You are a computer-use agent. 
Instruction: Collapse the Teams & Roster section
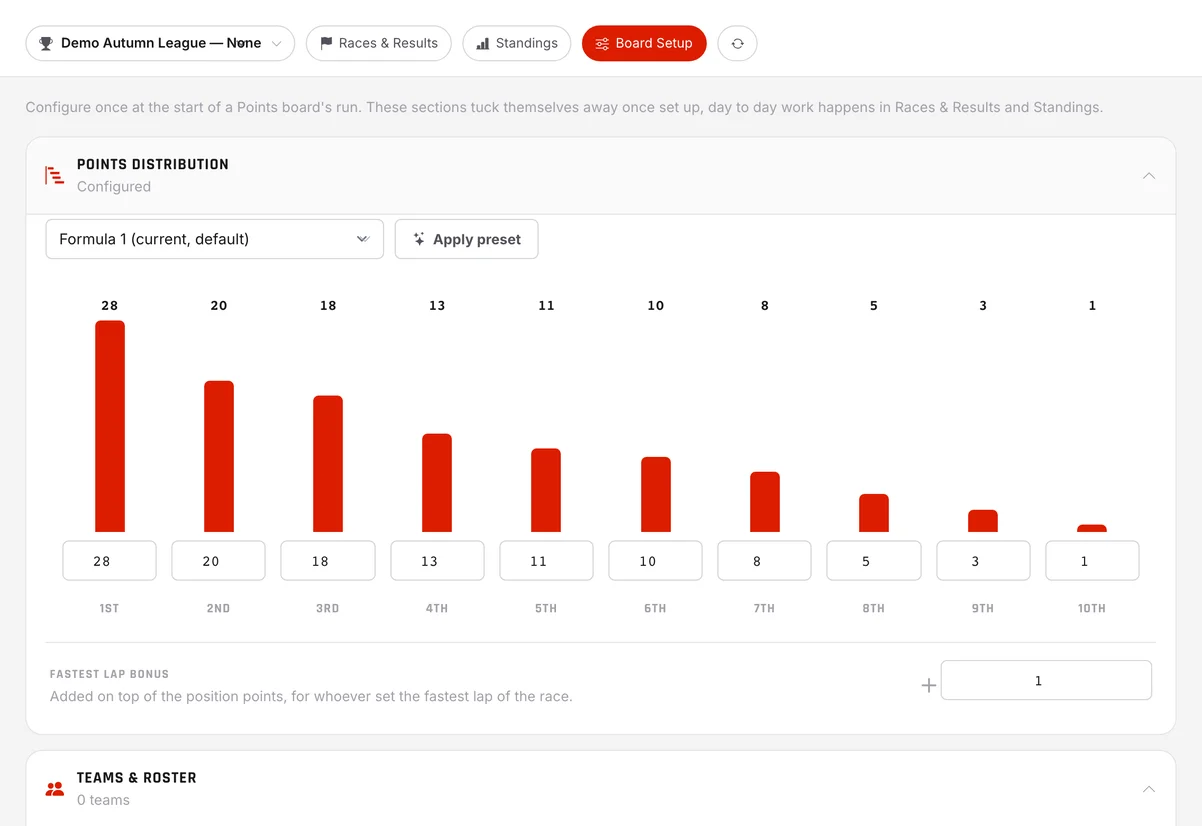[x=1149, y=789]
